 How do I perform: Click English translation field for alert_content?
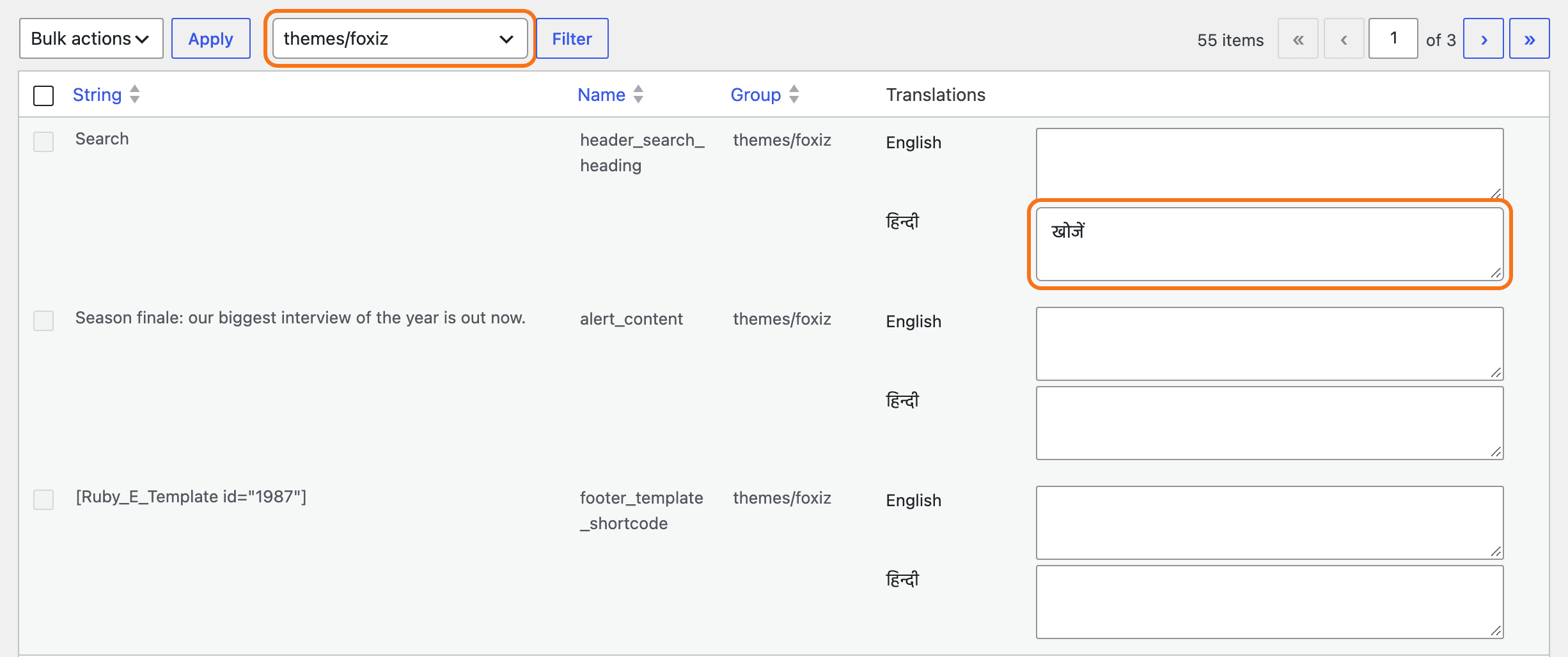point(1269,343)
